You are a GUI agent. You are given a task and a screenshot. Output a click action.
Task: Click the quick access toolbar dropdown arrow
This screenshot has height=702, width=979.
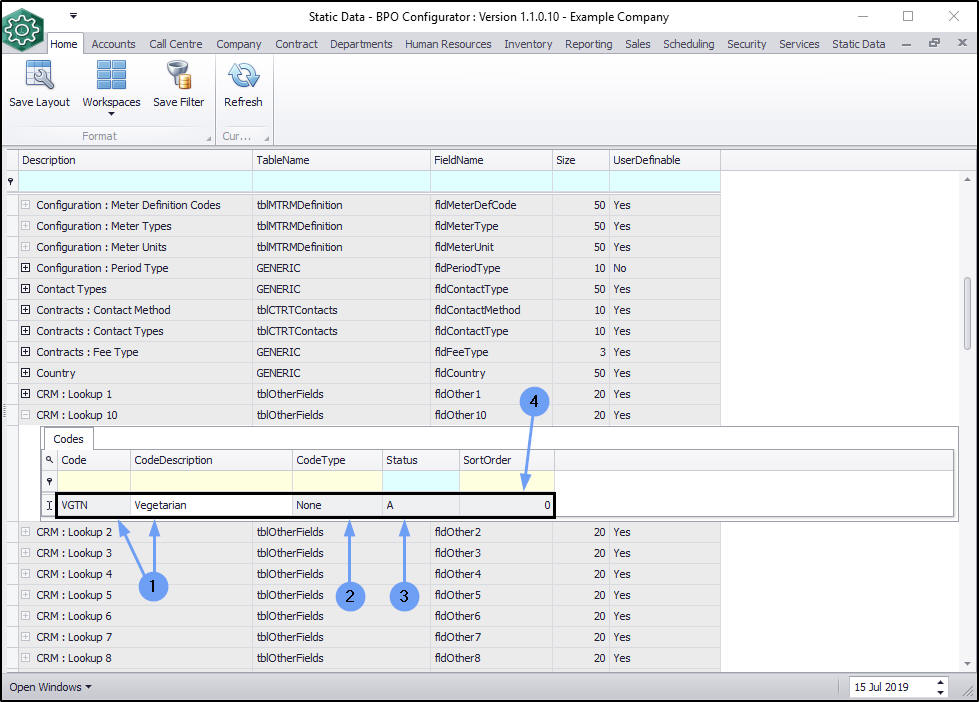(x=73, y=16)
